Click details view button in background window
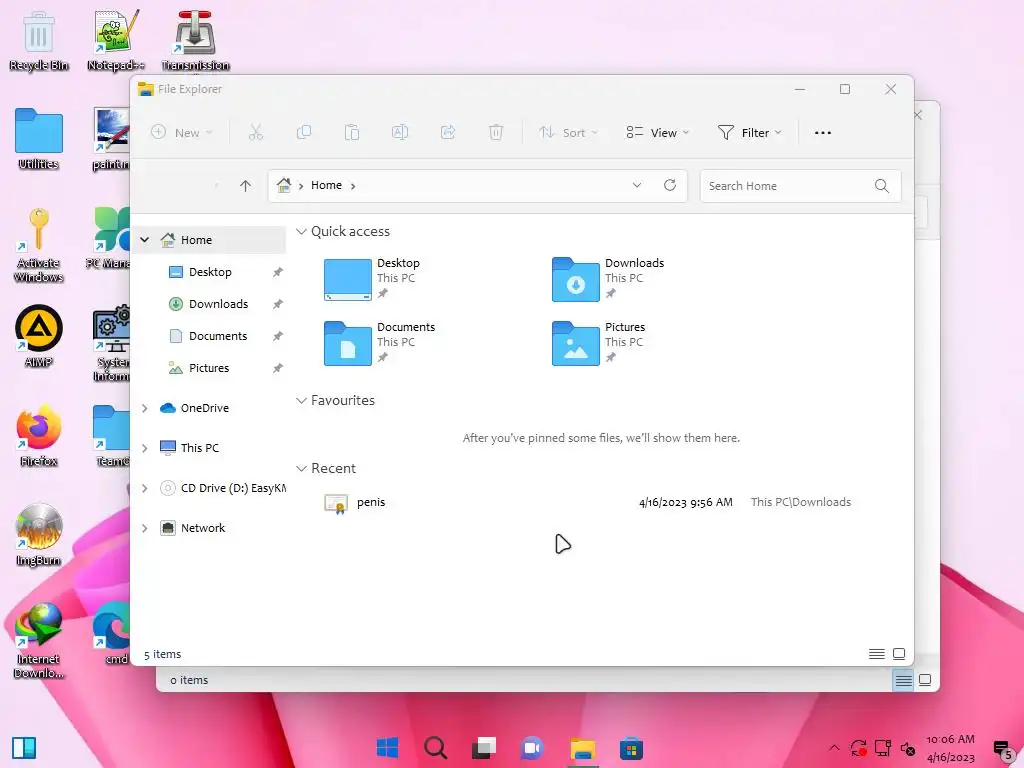Image resolution: width=1024 pixels, height=768 pixels. coord(903,680)
